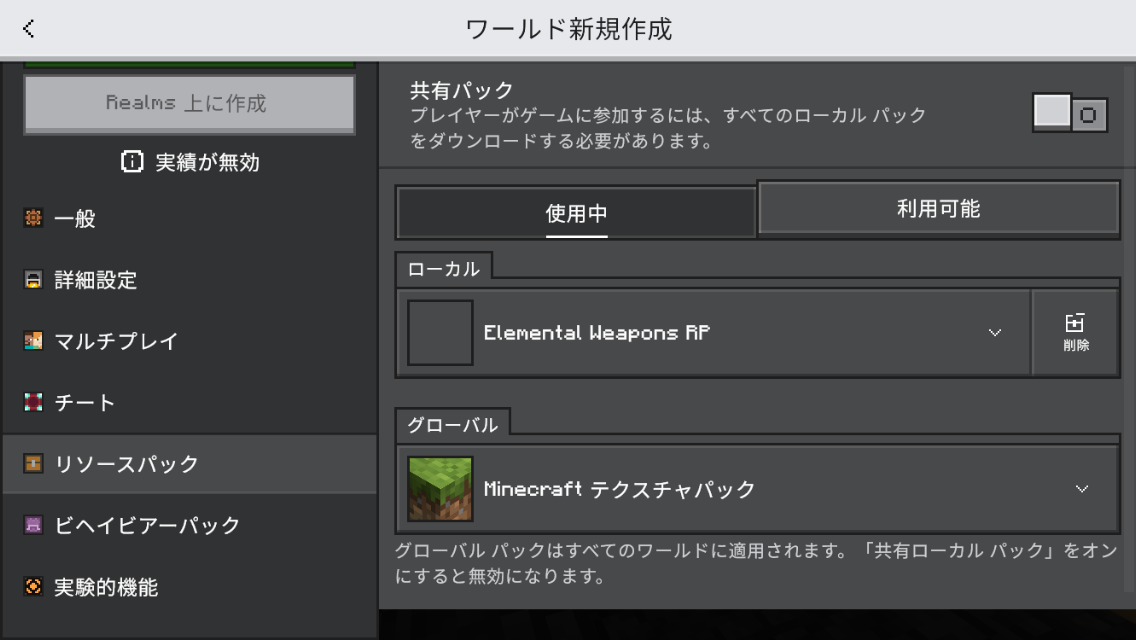Viewport: 1136px width, 640px height.
Task: Go back using the top-left arrow
Action: [28, 29]
